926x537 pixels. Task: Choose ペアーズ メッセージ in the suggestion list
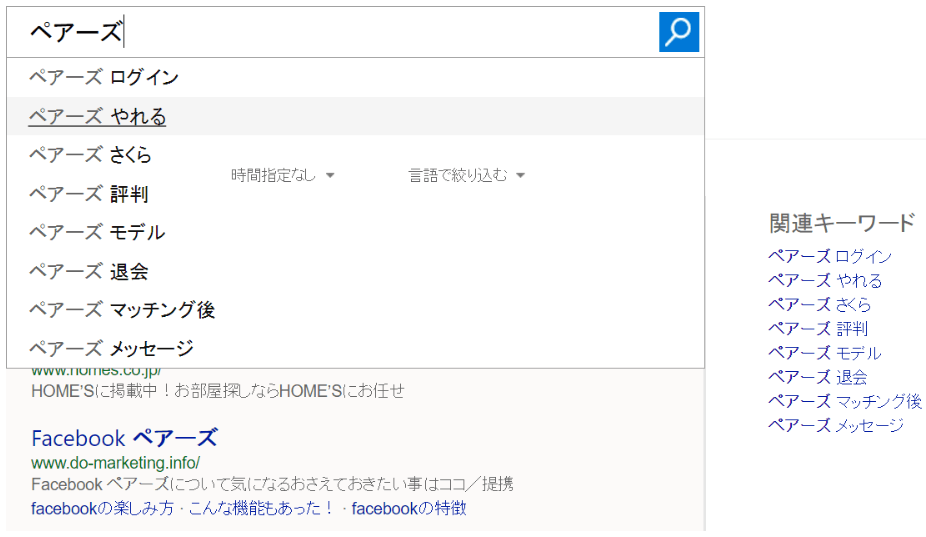pos(110,349)
